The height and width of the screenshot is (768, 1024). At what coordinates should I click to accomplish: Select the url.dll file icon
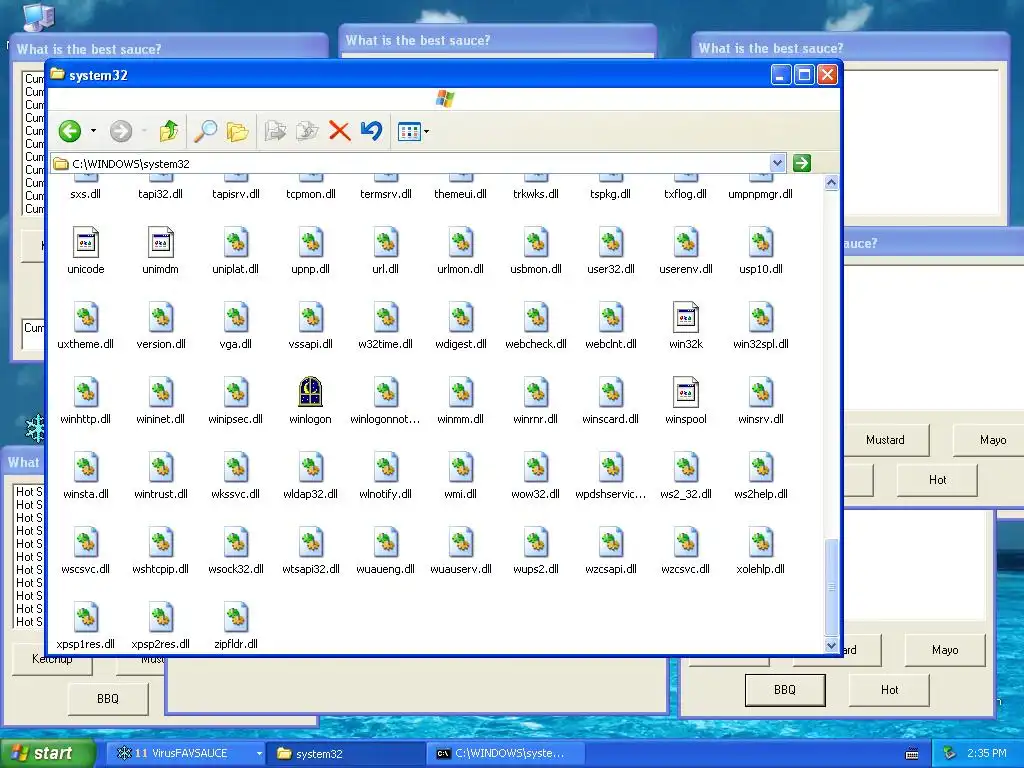[385, 242]
